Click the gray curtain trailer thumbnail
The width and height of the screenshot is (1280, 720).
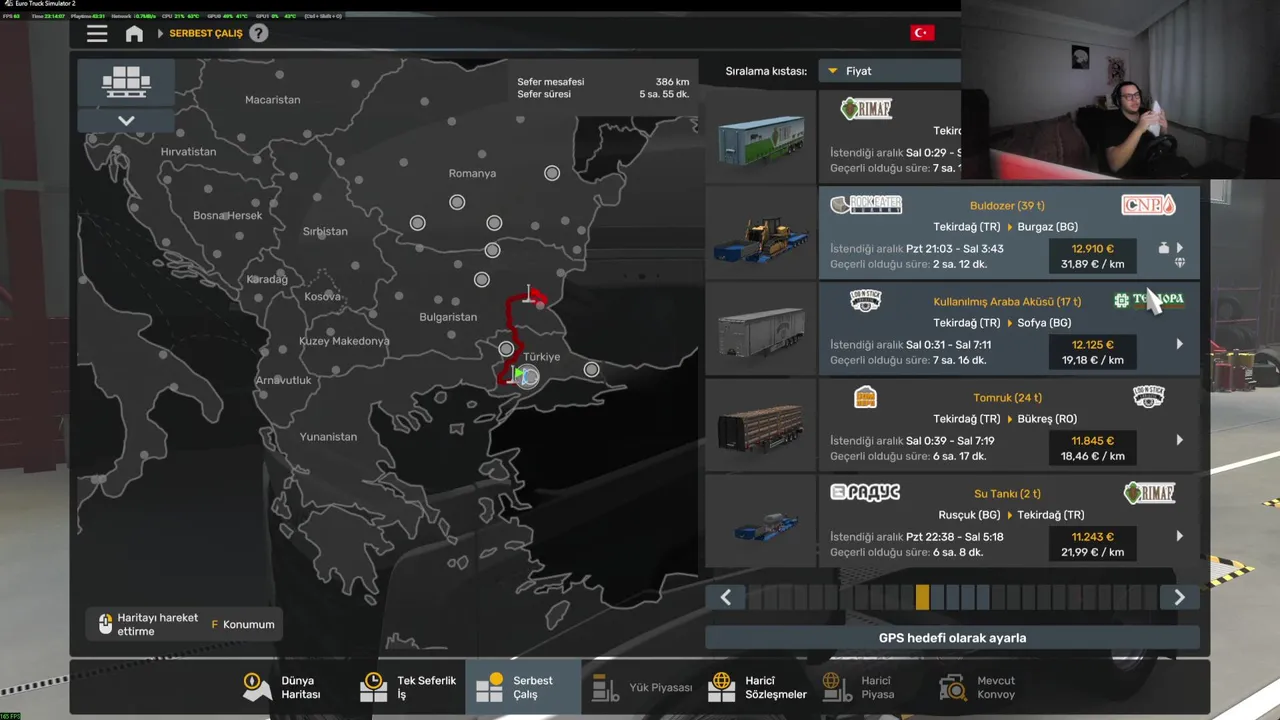click(x=761, y=329)
